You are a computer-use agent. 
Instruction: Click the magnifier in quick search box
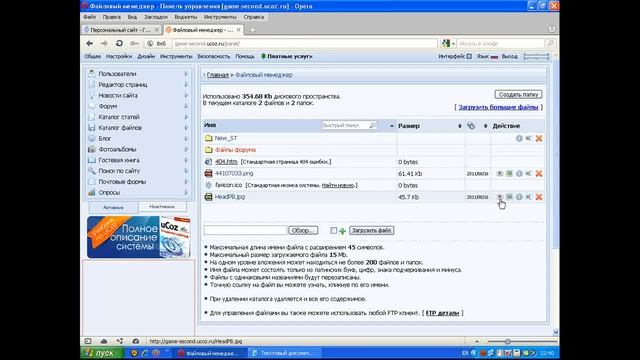click(372, 125)
